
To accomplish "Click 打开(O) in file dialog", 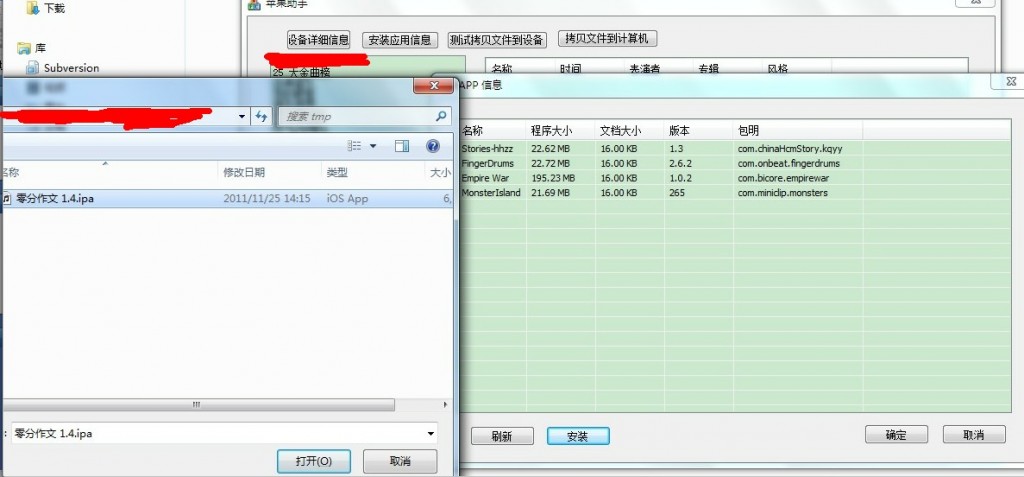I will coord(314,461).
